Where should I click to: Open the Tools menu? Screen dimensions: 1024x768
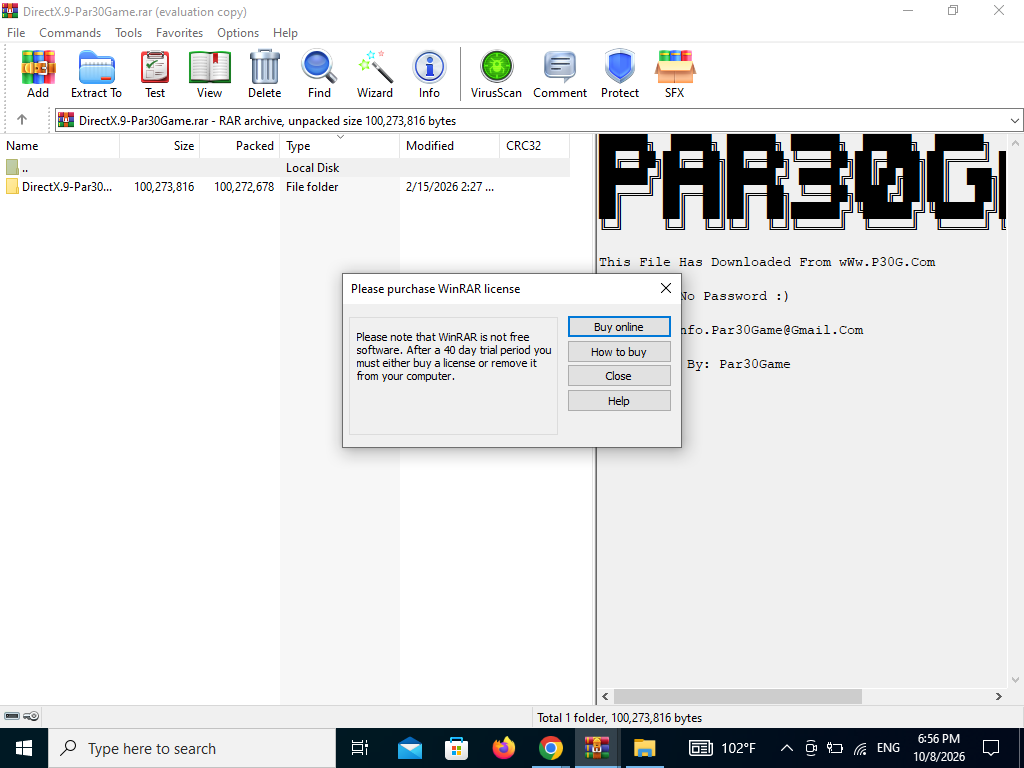[x=129, y=33]
